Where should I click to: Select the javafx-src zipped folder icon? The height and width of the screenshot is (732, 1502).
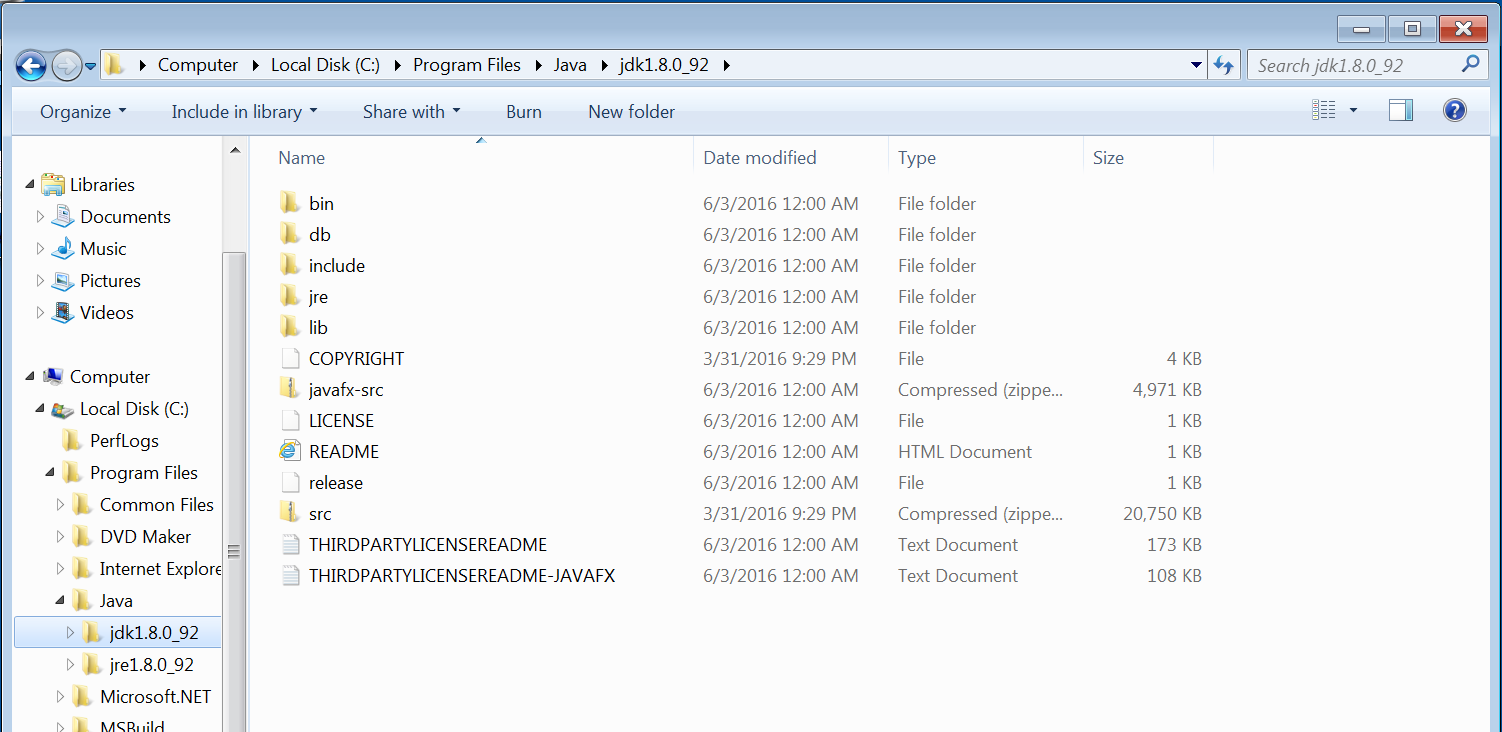tap(290, 390)
